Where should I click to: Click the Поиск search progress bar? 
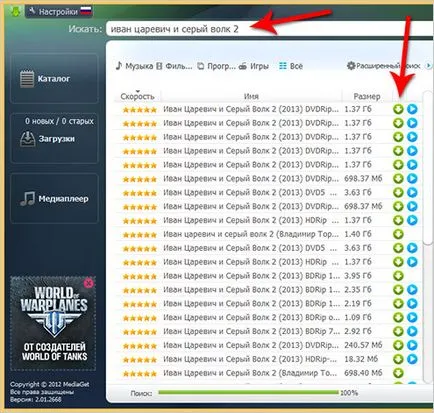point(248,393)
